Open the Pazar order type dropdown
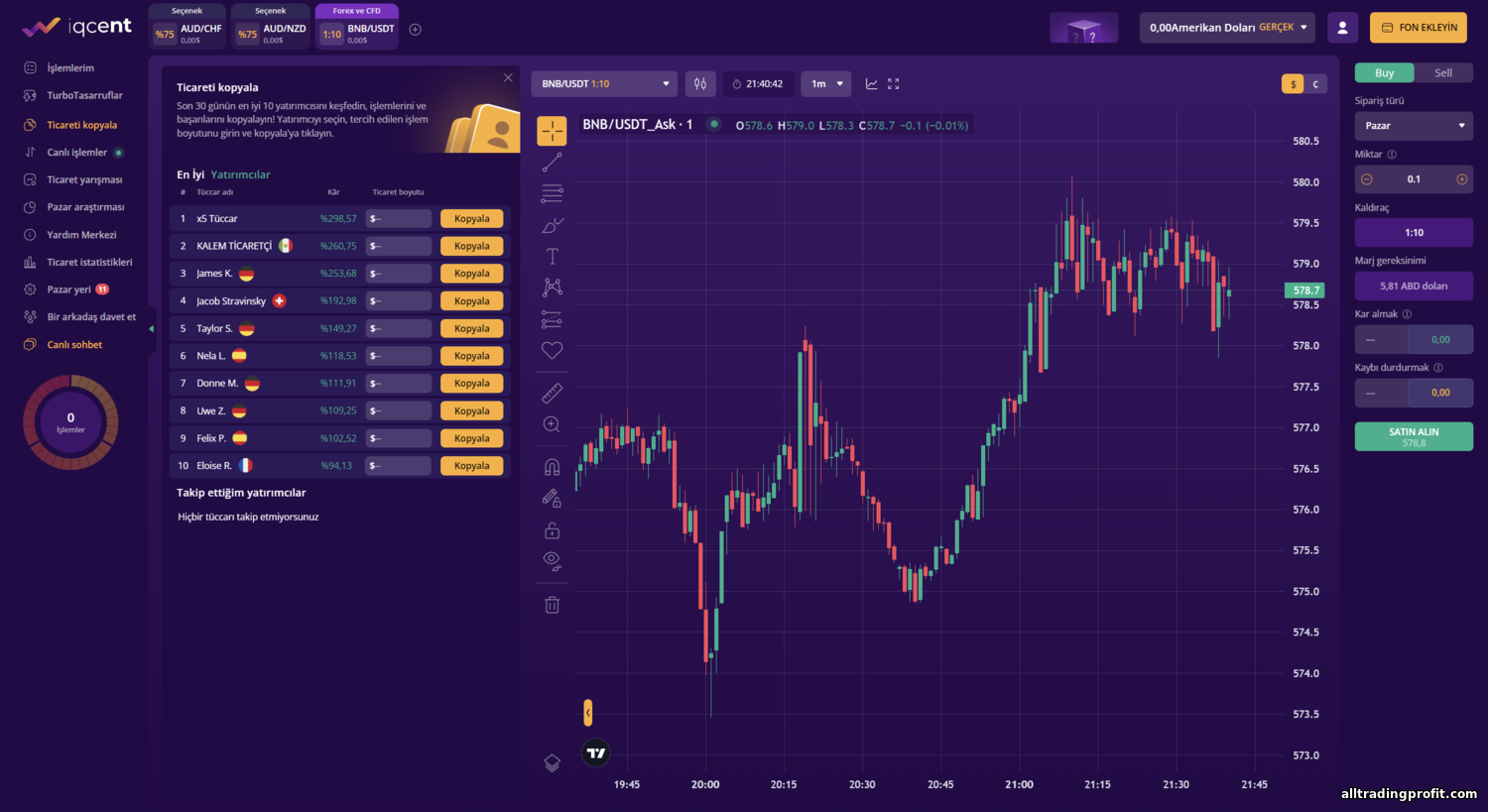 click(x=1414, y=126)
